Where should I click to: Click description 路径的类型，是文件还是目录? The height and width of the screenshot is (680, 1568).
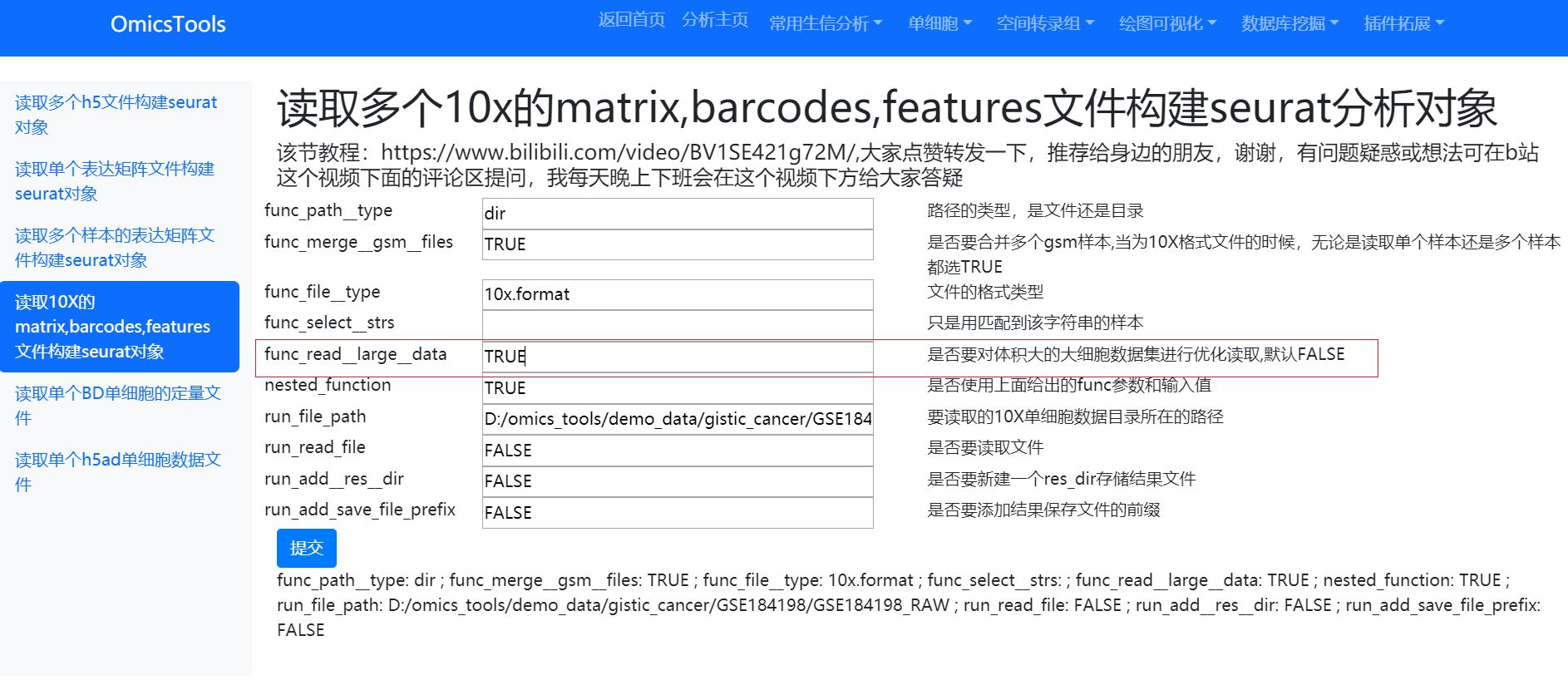pos(1035,211)
